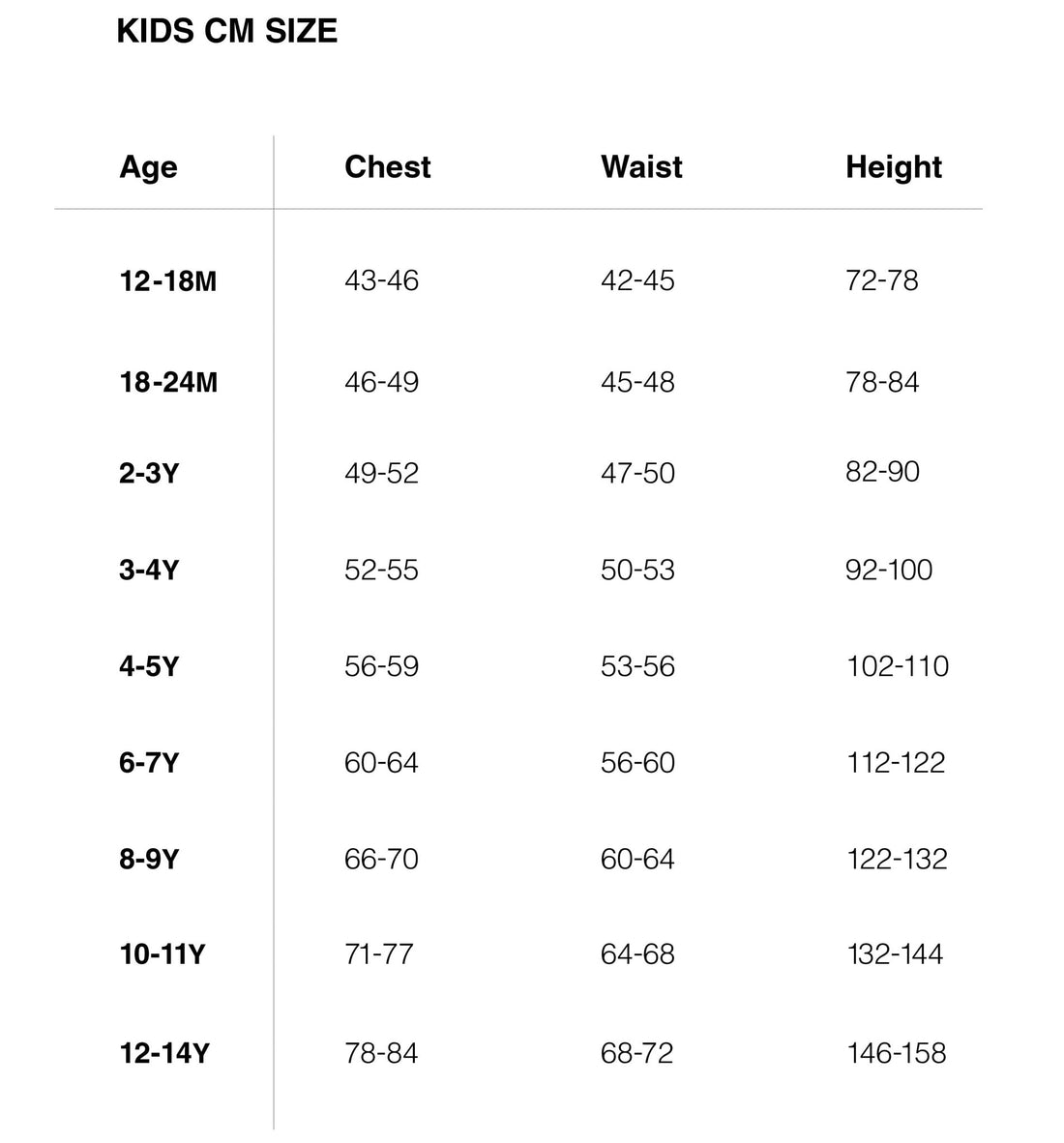The width and height of the screenshot is (1064, 1143).
Task: Select waist value 45-48 for 18-24M
Action: coord(637,382)
